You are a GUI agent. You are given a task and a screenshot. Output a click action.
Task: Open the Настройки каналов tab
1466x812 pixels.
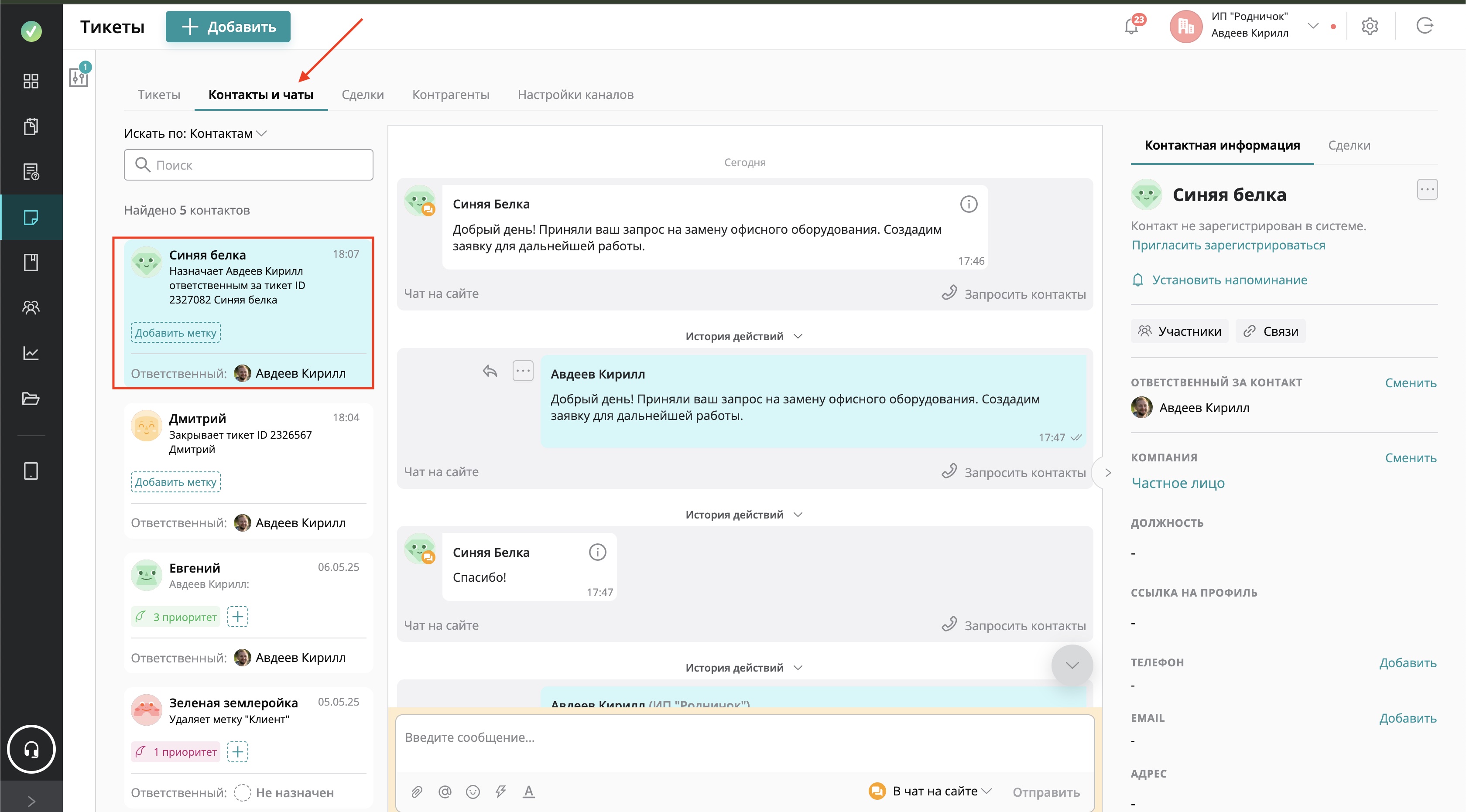(575, 94)
